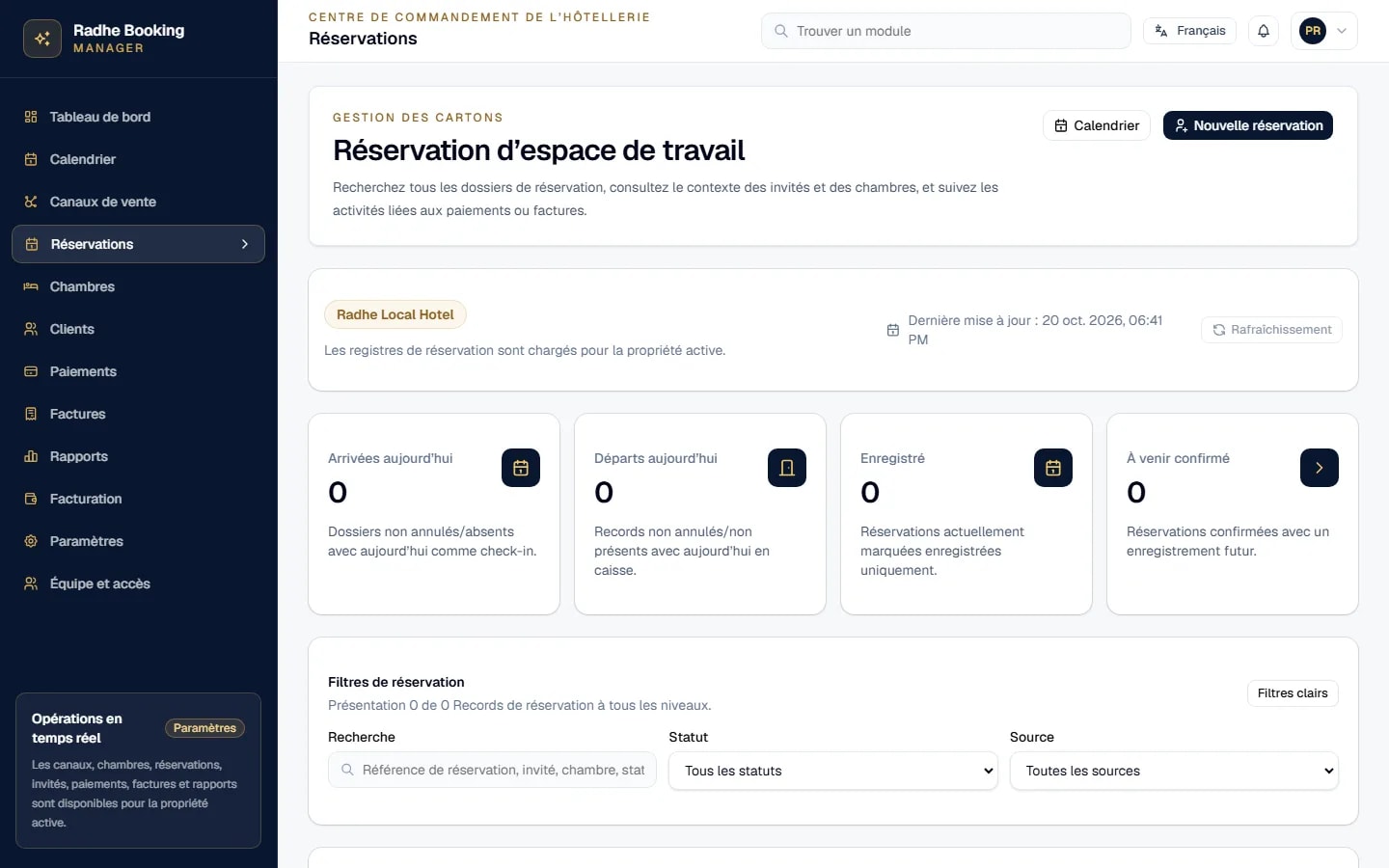Click the Factures receipt icon

click(x=31, y=414)
